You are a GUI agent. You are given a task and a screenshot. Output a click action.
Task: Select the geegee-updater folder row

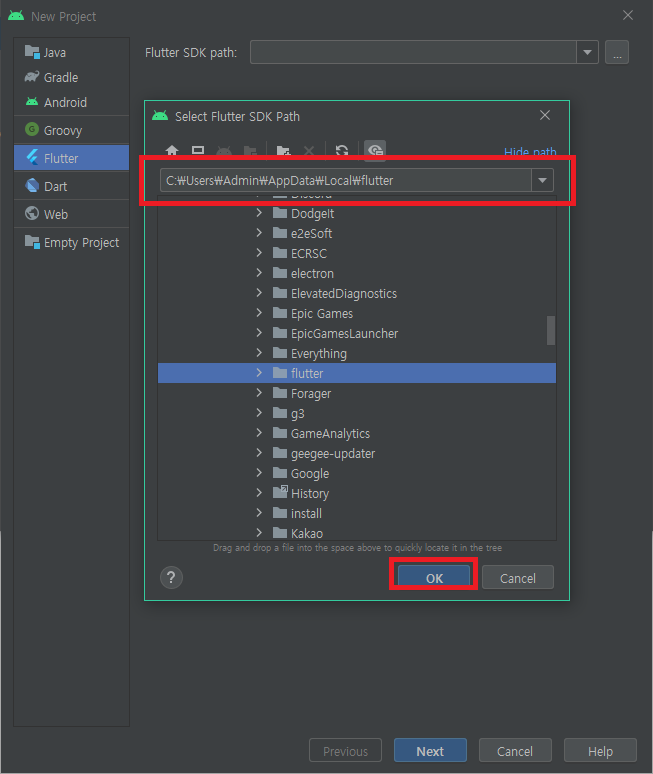(x=356, y=453)
